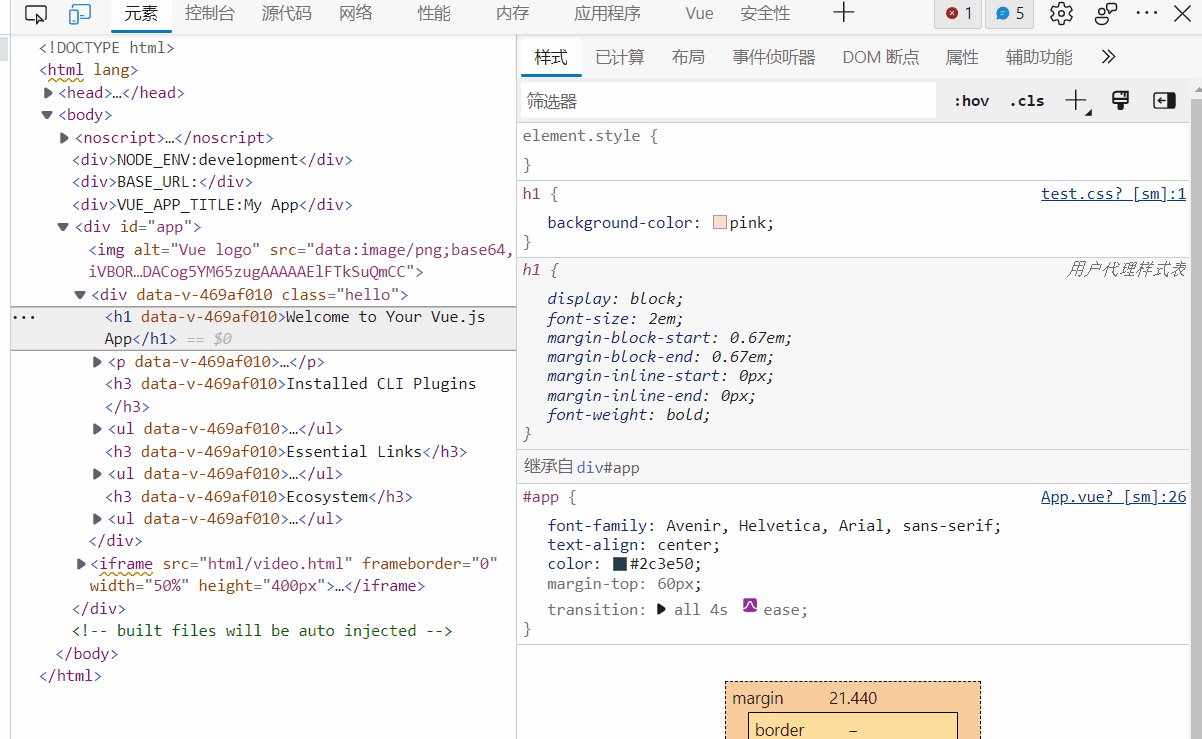Viewport: 1202px width, 739px height.
Task: Click the font-size: 2em declaration
Action: (x=615, y=318)
